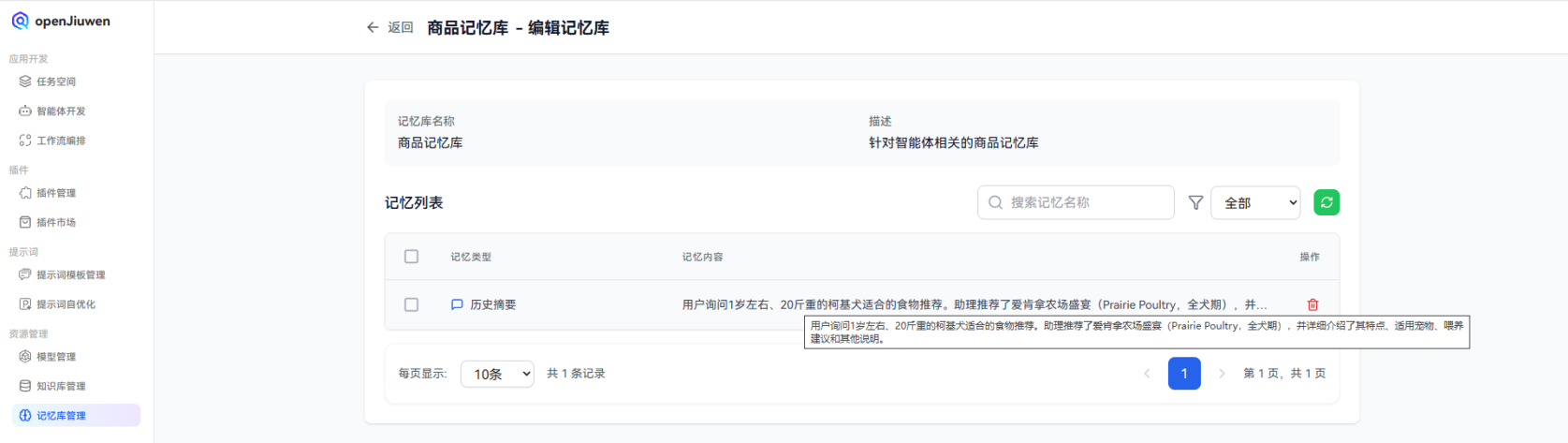Viewport: 1568px width, 443px height.
Task: Click the 任务空间 sidebar icon
Action: (25, 81)
